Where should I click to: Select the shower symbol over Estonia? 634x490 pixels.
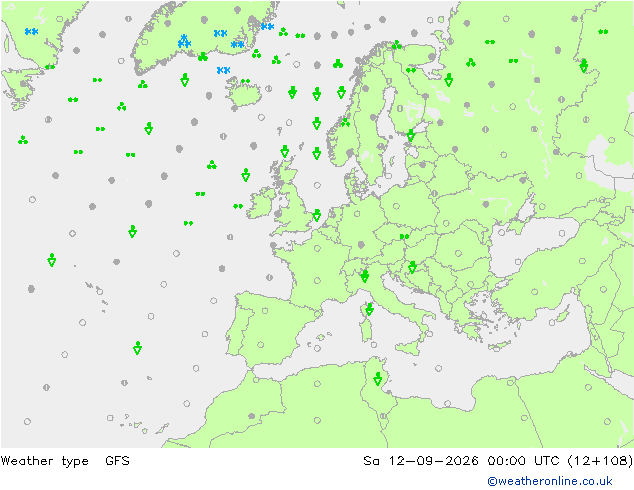point(411,135)
